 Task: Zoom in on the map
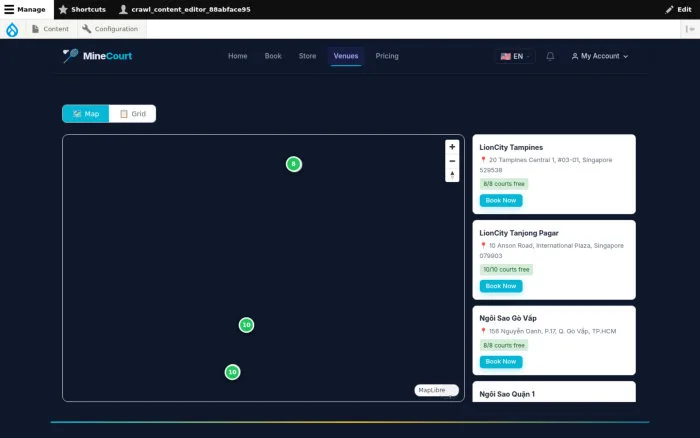(x=452, y=147)
